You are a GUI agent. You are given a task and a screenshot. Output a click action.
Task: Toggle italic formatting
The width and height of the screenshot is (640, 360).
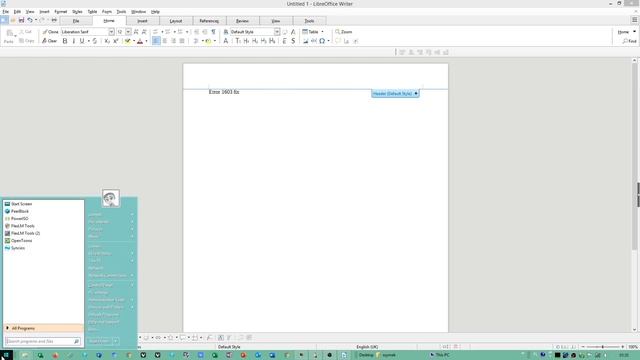pyautogui.click(x=73, y=41)
